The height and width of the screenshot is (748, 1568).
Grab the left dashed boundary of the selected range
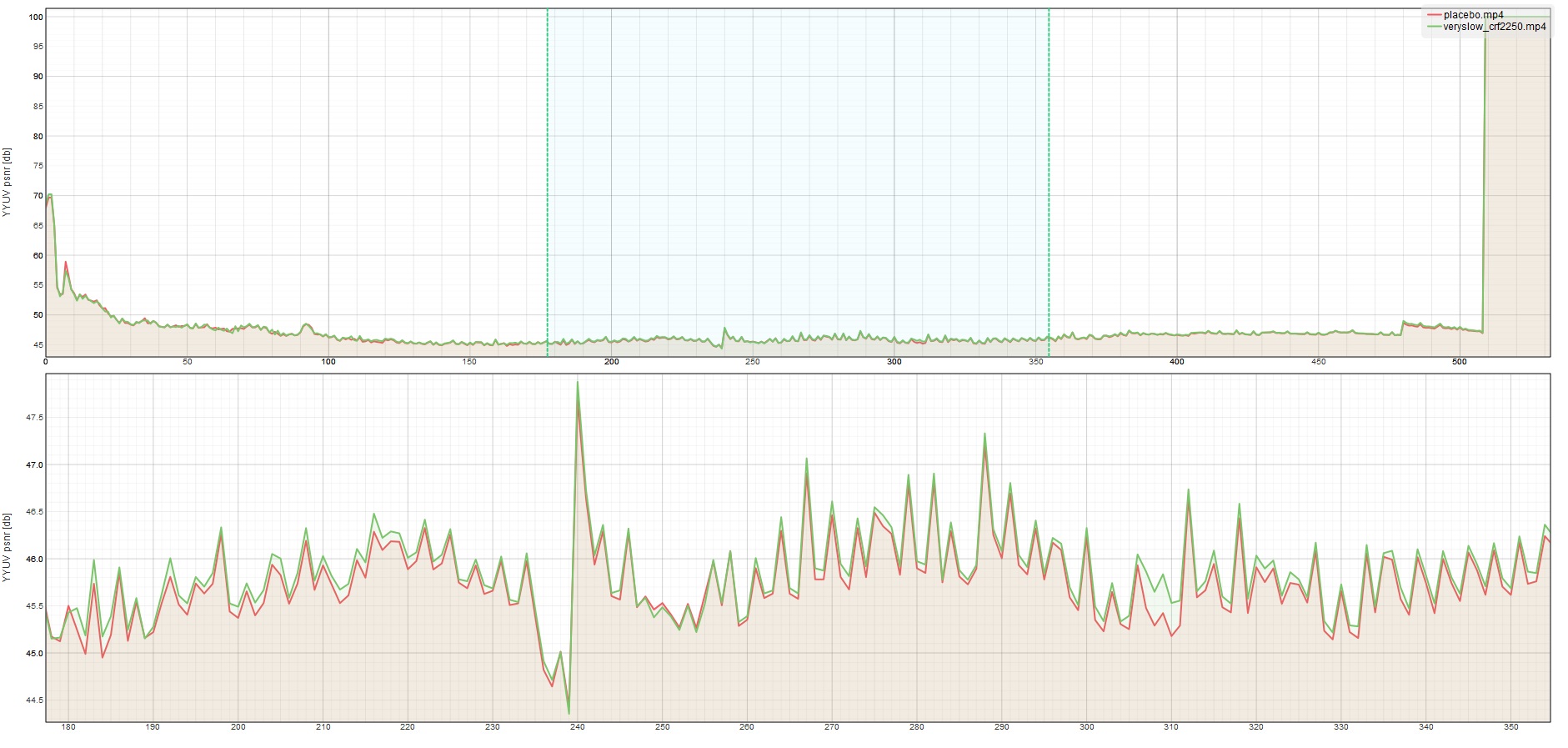pyautogui.click(x=548, y=183)
